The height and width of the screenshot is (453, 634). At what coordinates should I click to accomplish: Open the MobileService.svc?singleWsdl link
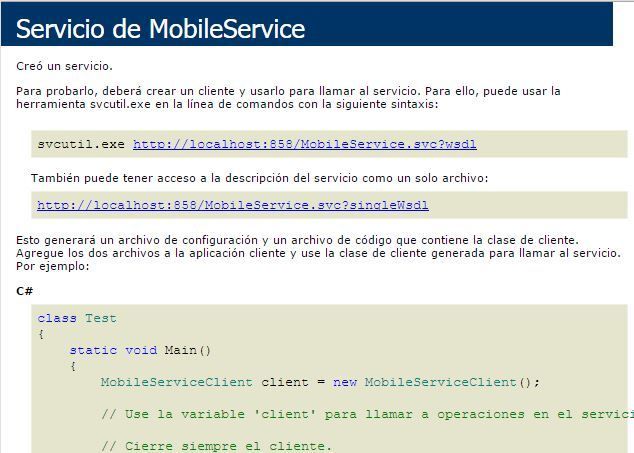point(233,205)
